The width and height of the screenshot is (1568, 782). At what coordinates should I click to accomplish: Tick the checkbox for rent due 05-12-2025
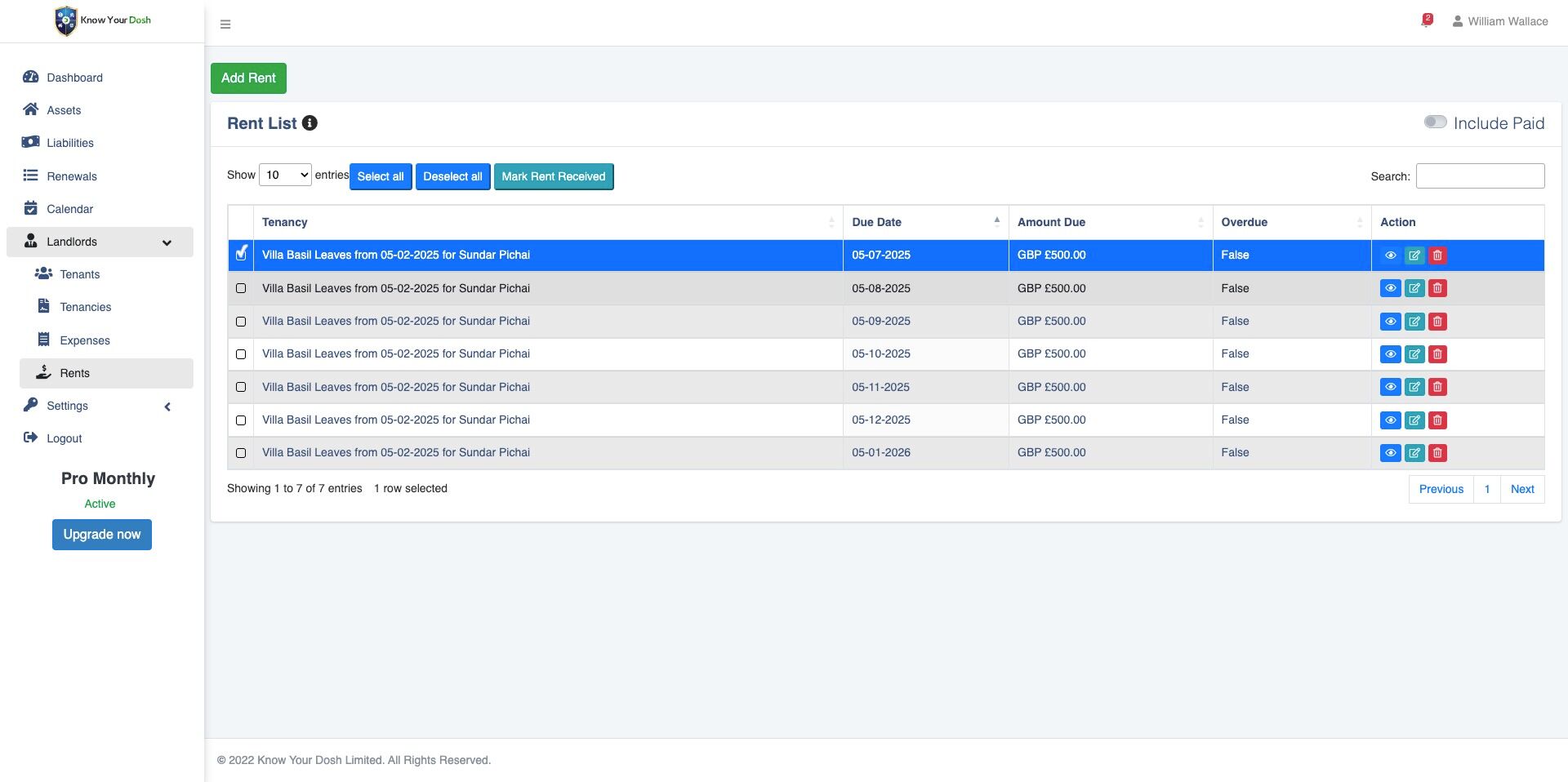pos(241,420)
